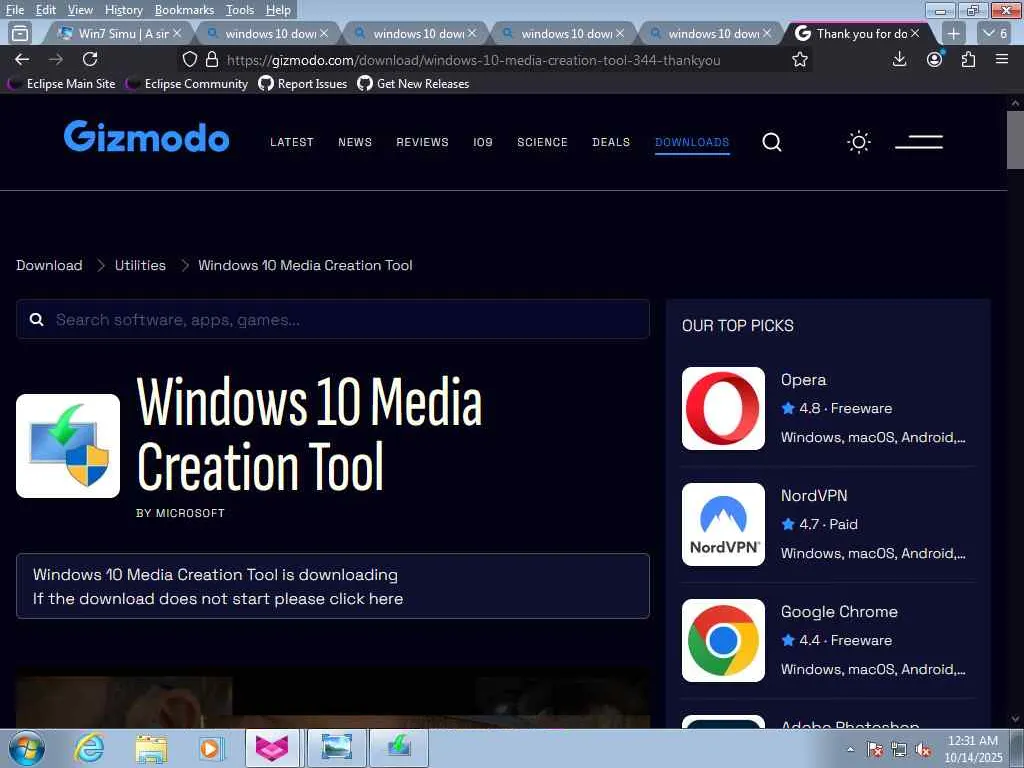Click the Windows 10 Media Creation Tool breadcrumb
Screen dimensions: 1024x768
305,265
